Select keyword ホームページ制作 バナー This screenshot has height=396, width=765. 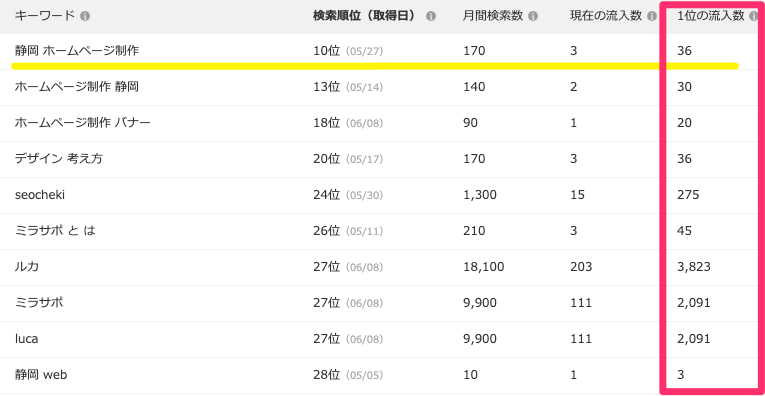[x=82, y=122]
